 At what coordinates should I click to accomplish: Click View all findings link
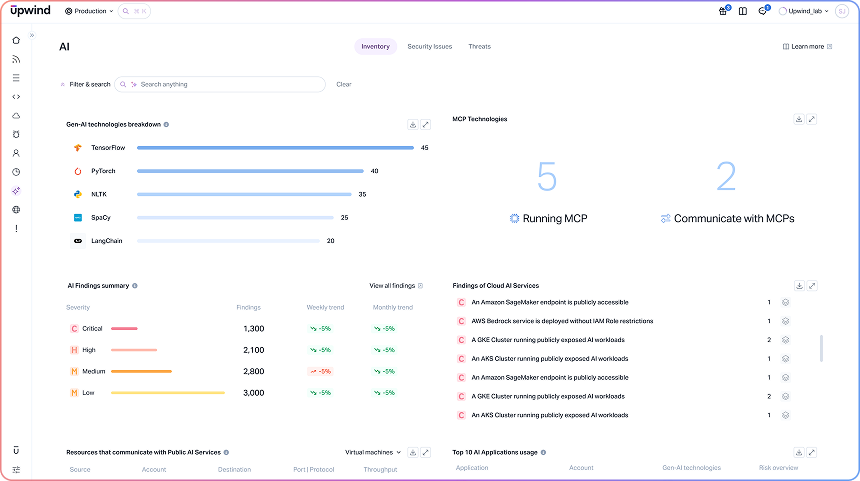pyautogui.click(x=396, y=286)
